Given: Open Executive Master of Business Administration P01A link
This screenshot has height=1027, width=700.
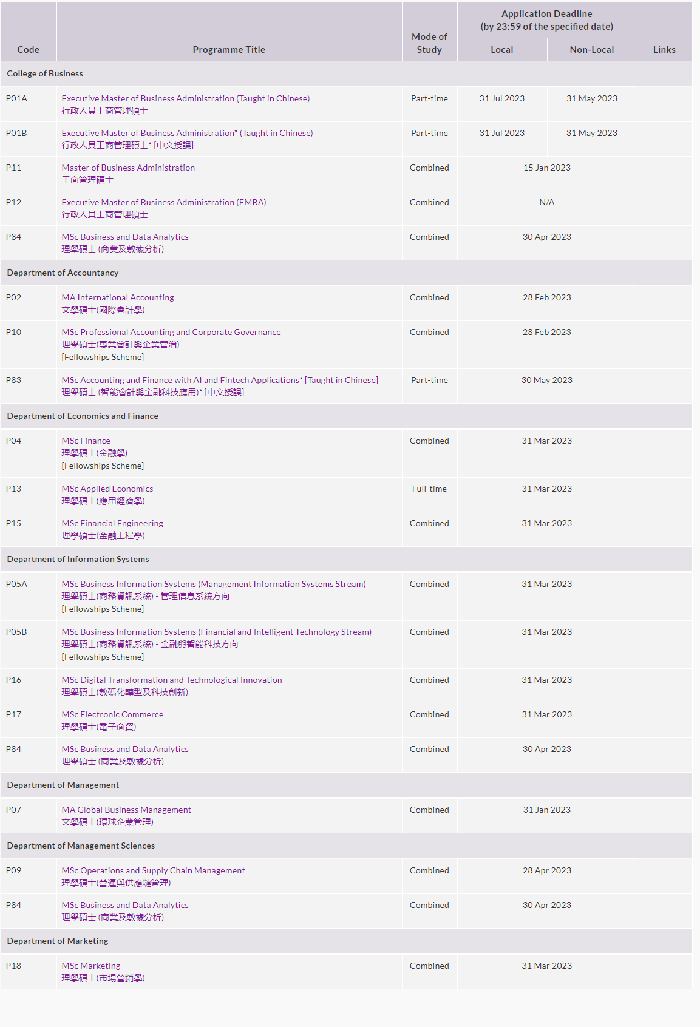Looking at the screenshot, I should [x=185, y=98].
